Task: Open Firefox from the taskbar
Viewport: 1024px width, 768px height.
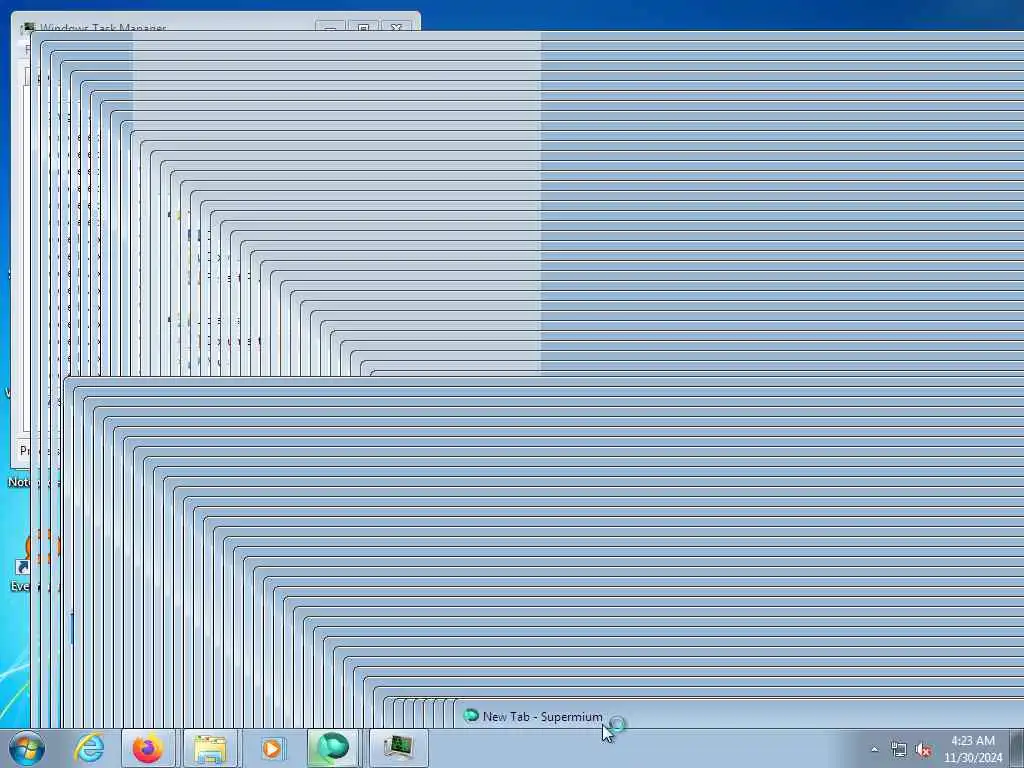Action: [148, 748]
